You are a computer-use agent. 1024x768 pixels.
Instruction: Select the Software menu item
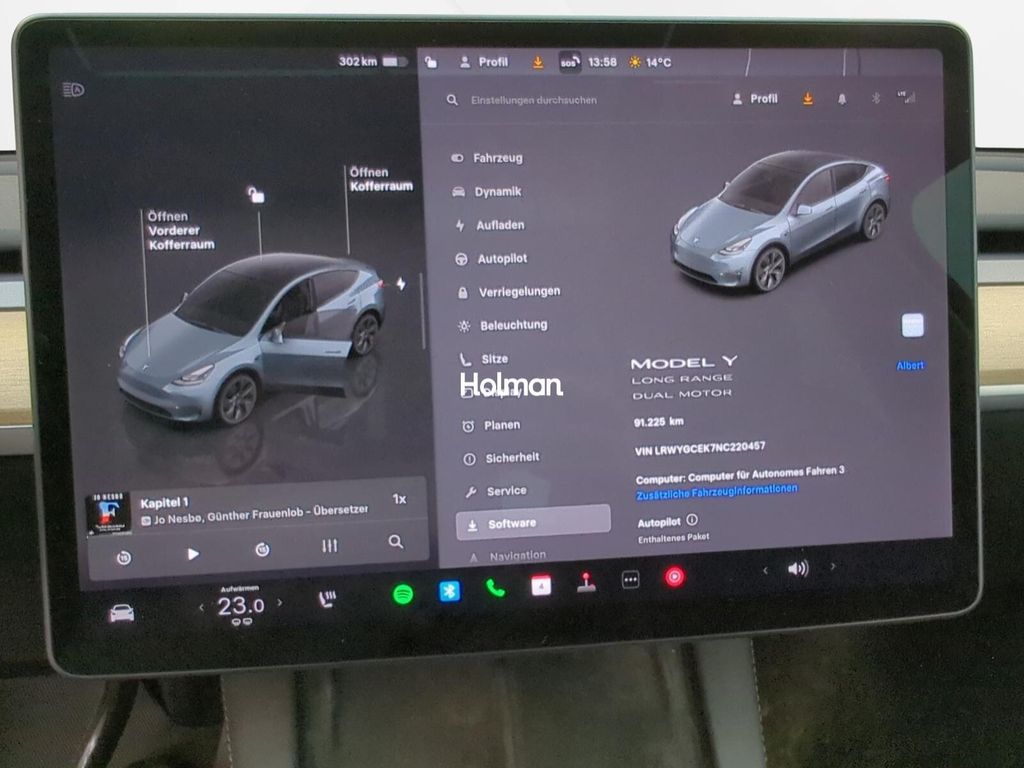(x=532, y=523)
